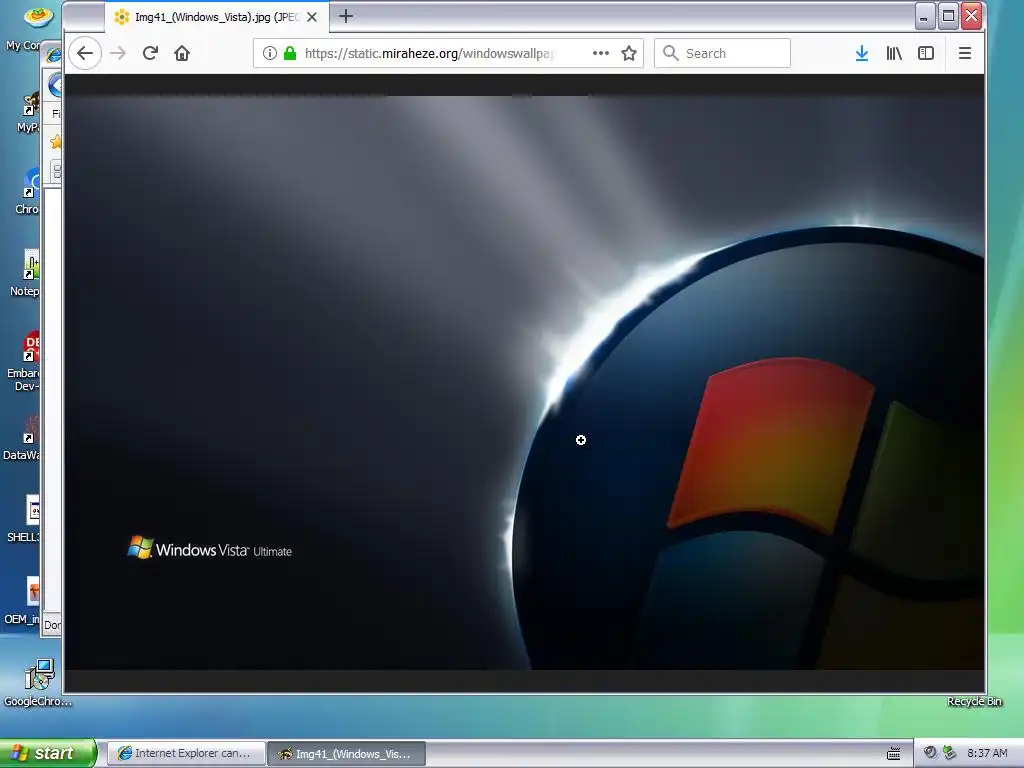1024x768 pixels.
Task: Close the Firefox window
Action: point(972,16)
